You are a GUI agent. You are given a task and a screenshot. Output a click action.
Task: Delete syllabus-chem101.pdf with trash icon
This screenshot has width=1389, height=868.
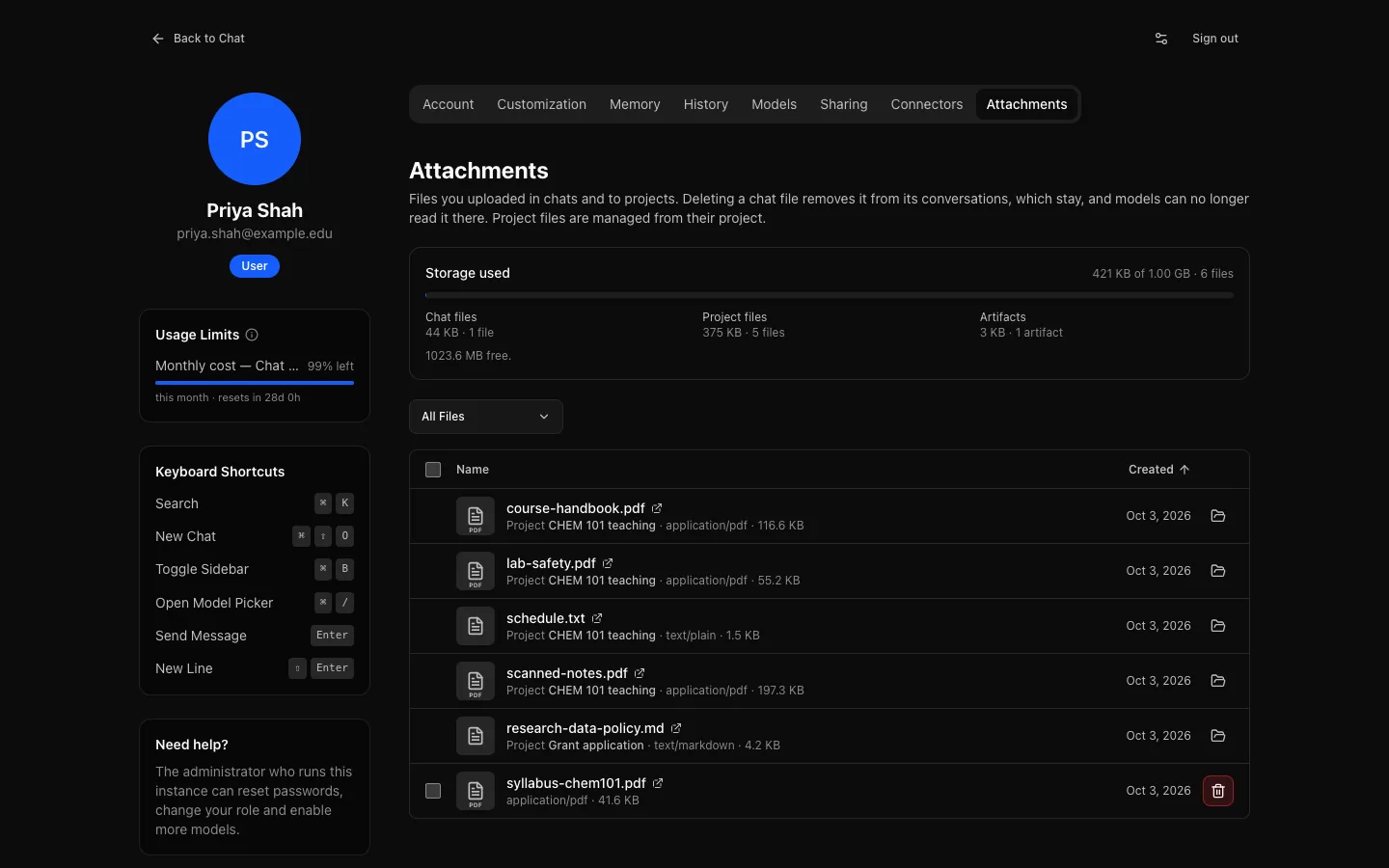point(1218,791)
